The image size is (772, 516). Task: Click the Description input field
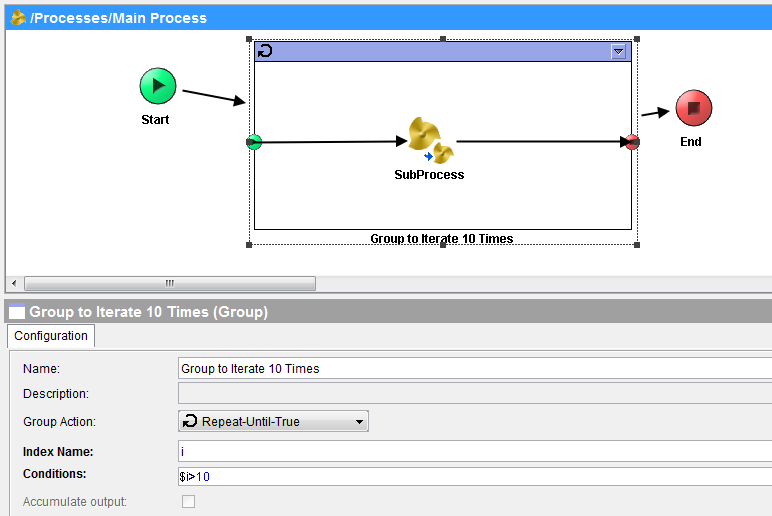pyautogui.click(x=475, y=393)
